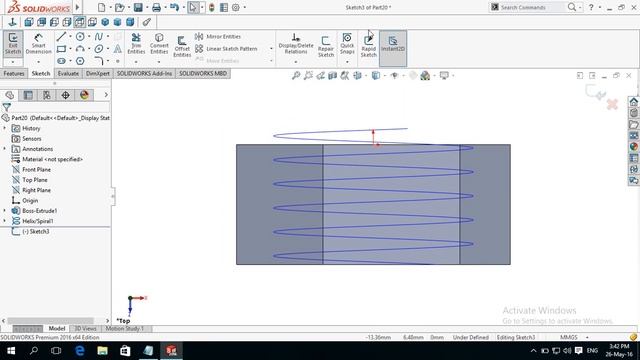
Task: Select the Smart Dimension tool
Action: point(38,44)
